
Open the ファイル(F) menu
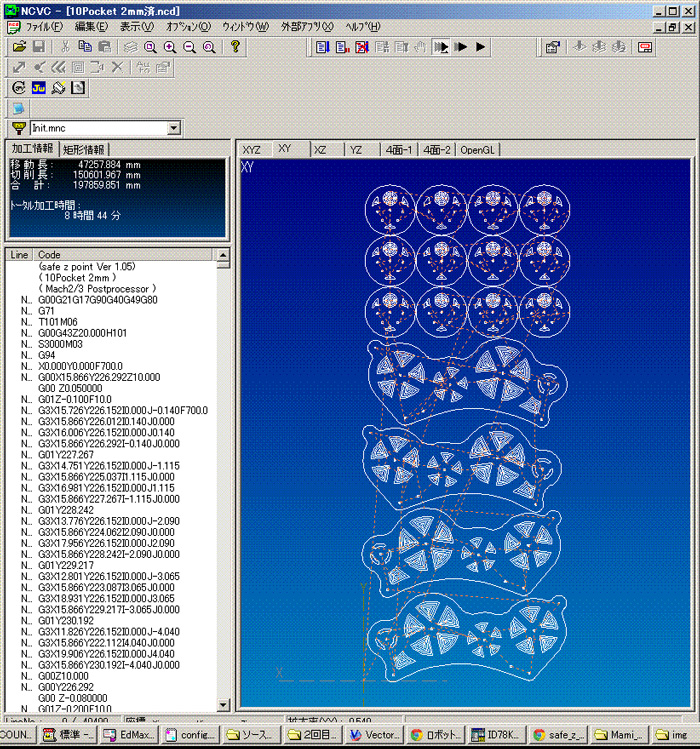[x=43, y=26]
